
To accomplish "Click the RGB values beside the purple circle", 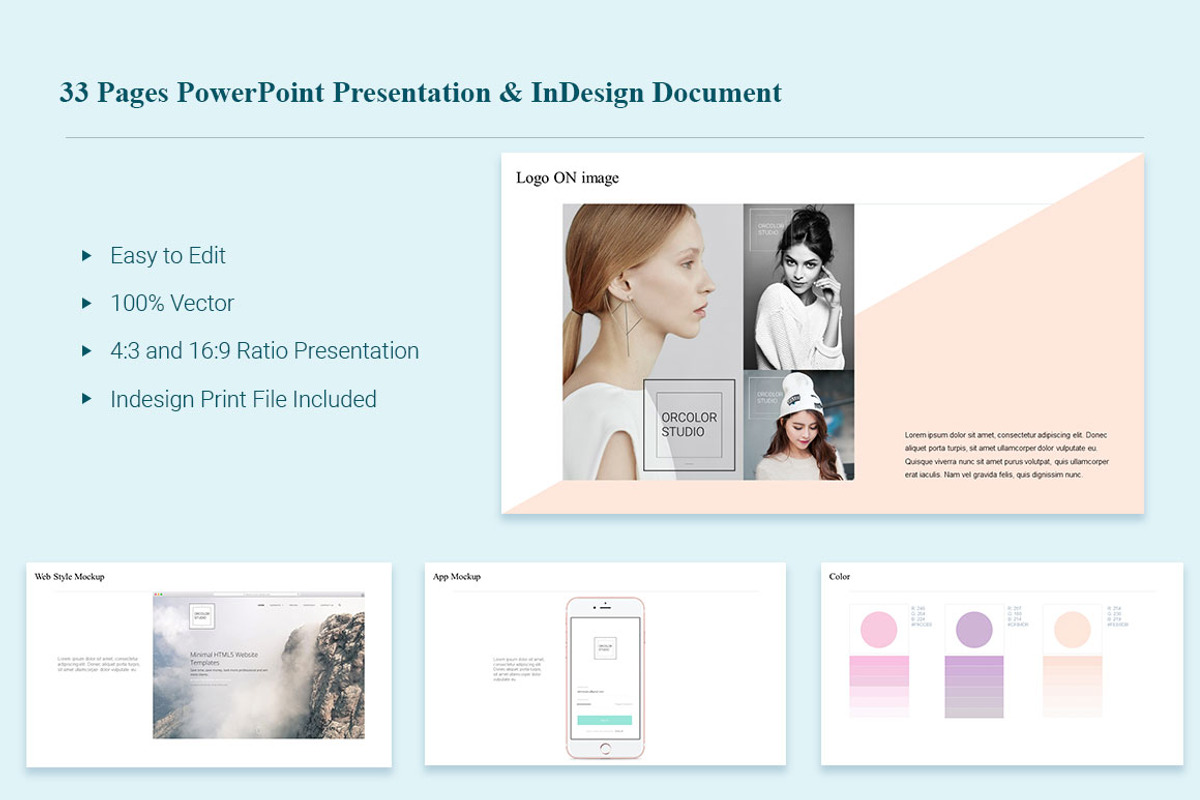I will (x=1018, y=616).
